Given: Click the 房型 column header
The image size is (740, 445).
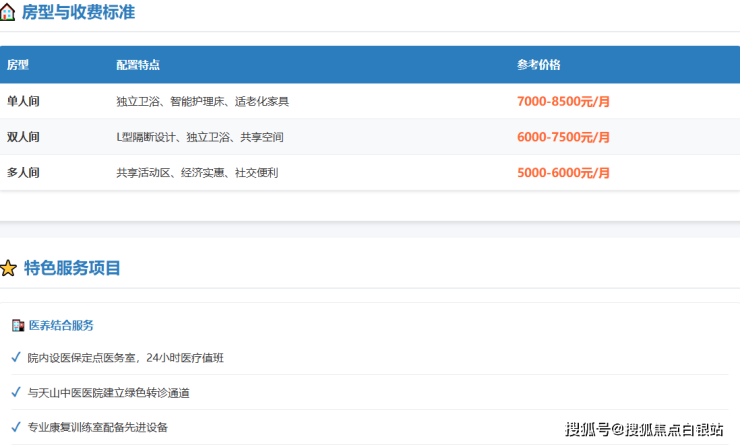Looking at the screenshot, I should pyautogui.click(x=18, y=65).
